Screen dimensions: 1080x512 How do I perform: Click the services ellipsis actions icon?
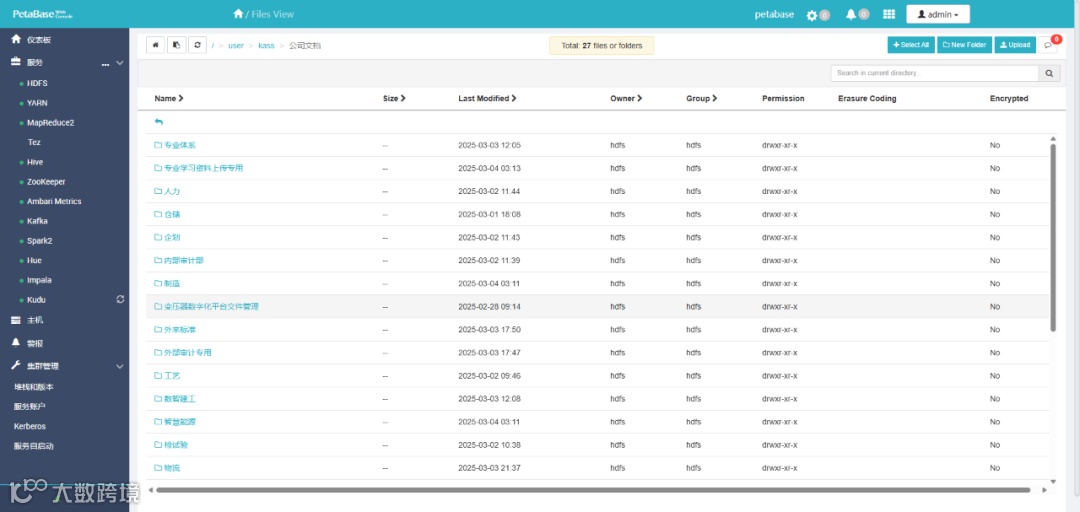coord(105,63)
